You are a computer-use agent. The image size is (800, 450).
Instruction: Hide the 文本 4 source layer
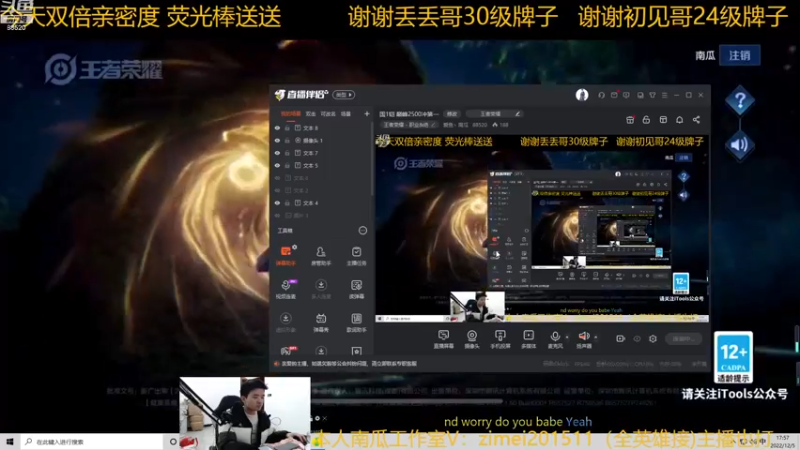coord(278,203)
